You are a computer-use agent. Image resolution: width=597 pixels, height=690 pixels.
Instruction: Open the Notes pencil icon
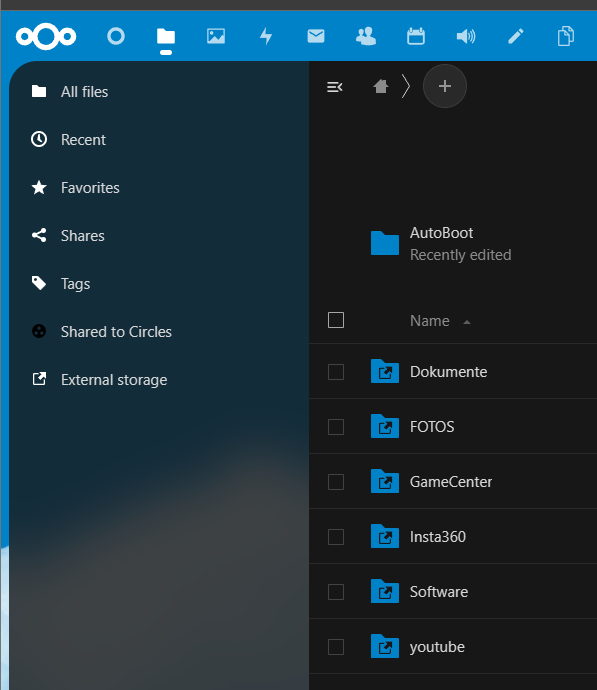point(516,36)
